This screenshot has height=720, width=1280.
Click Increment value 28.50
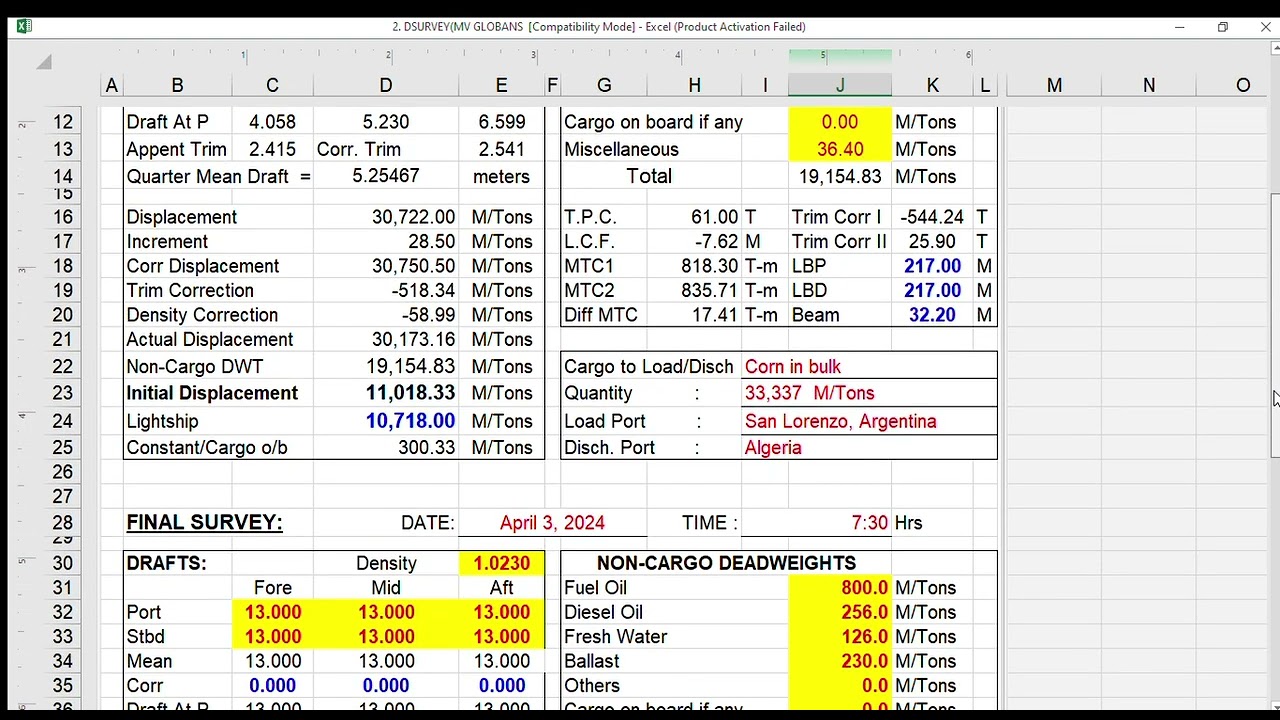(432, 242)
